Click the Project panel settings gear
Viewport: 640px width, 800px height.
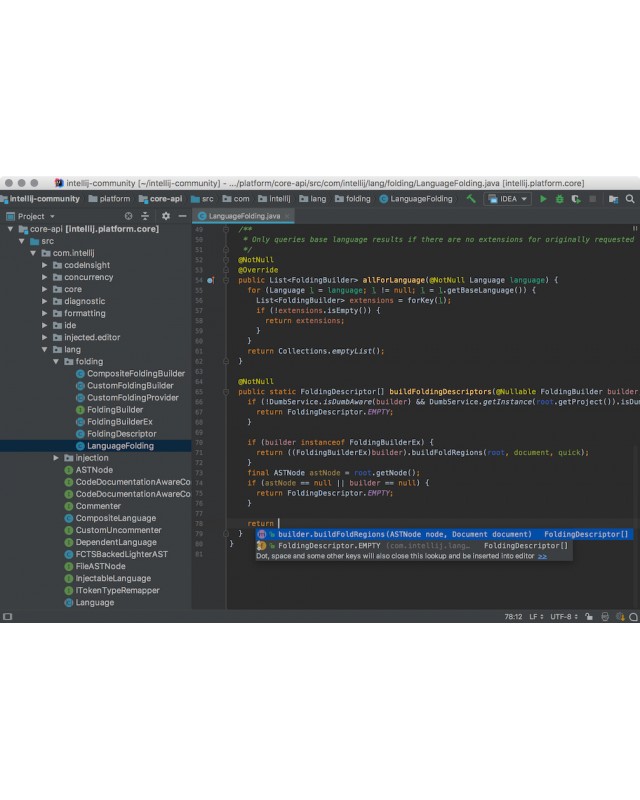tap(165, 216)
